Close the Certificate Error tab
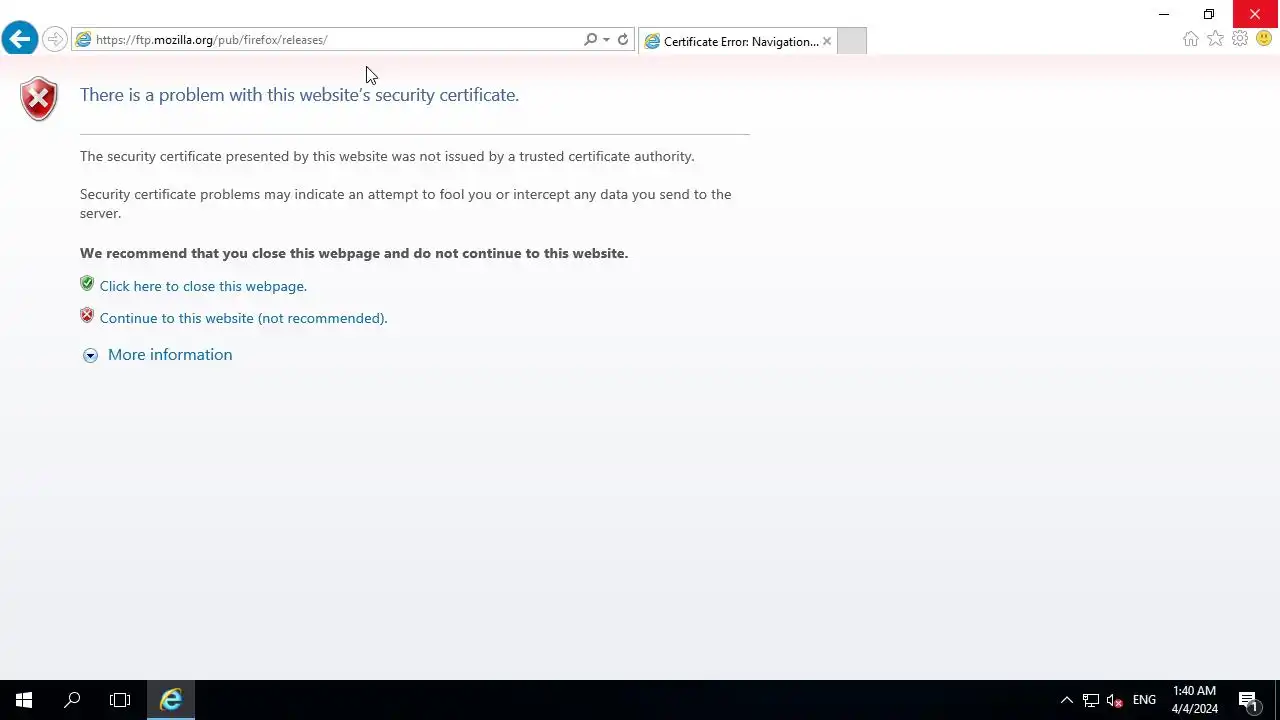1280x720 pixels. [827, 41]
